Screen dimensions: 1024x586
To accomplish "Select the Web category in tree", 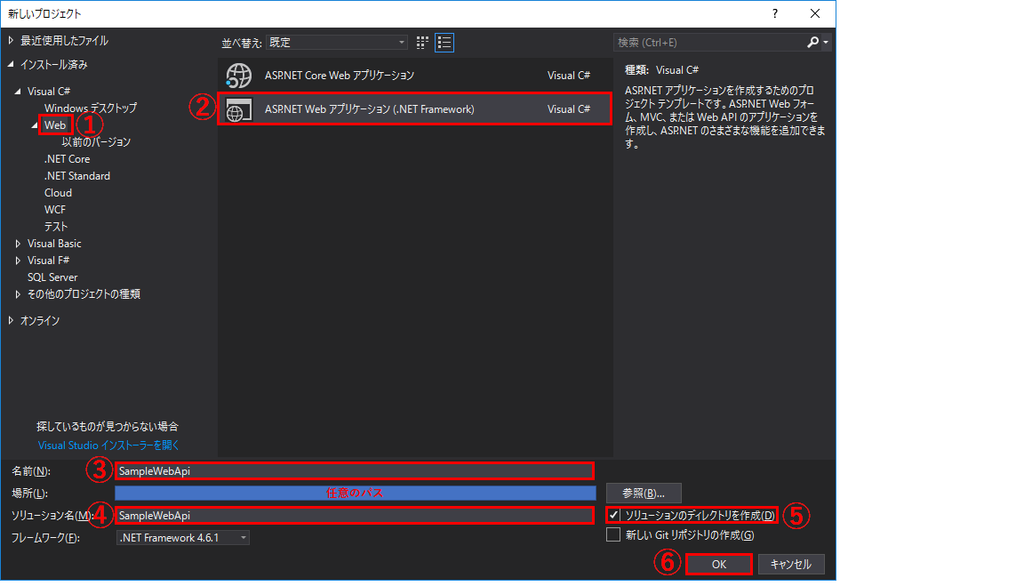I will click(x=55, y=125).
